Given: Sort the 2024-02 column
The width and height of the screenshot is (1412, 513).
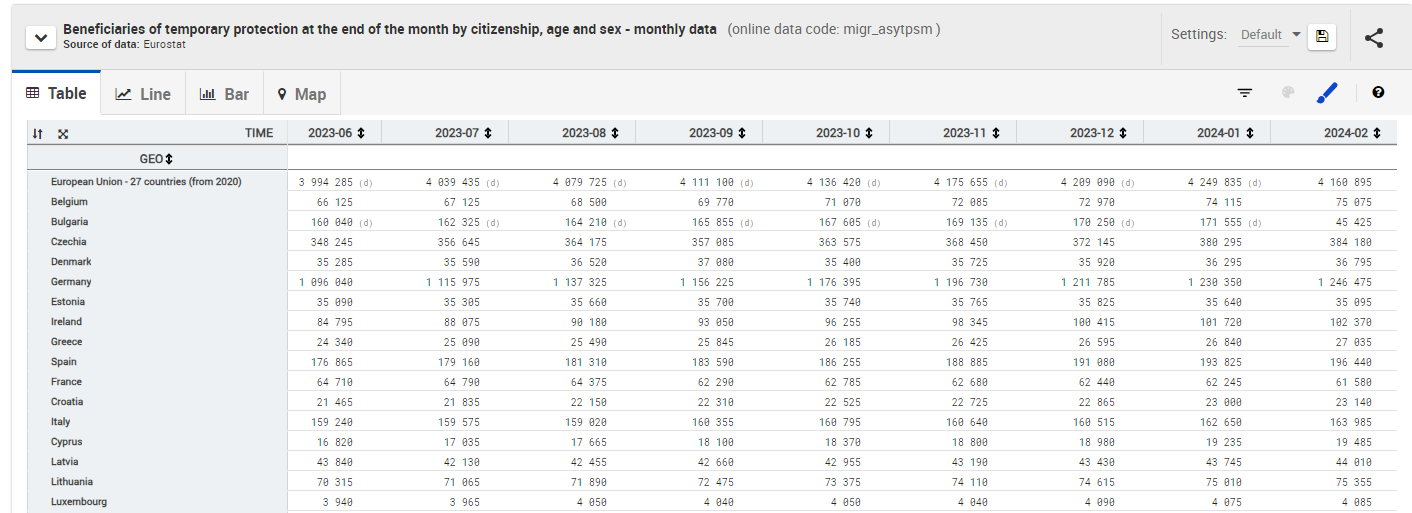Looking at the screenshot, I should click(x=1377, y=133).
